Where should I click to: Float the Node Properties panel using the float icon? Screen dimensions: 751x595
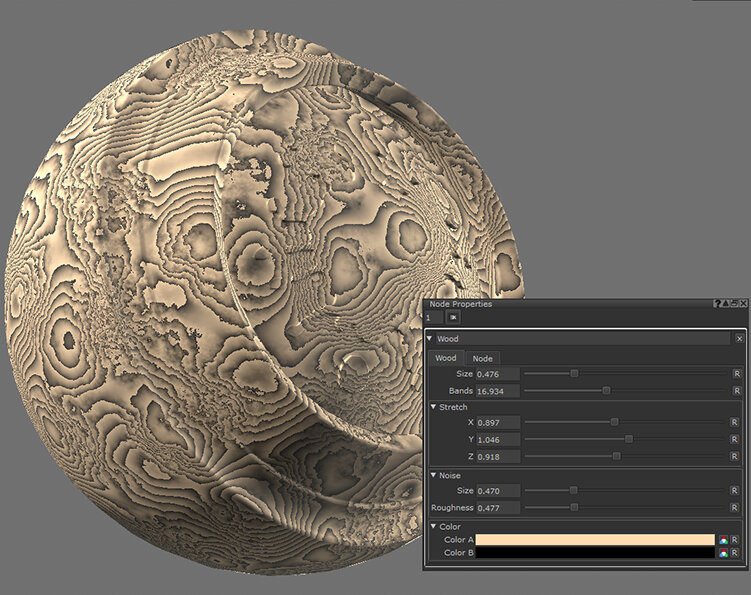[x=734, y=303]
